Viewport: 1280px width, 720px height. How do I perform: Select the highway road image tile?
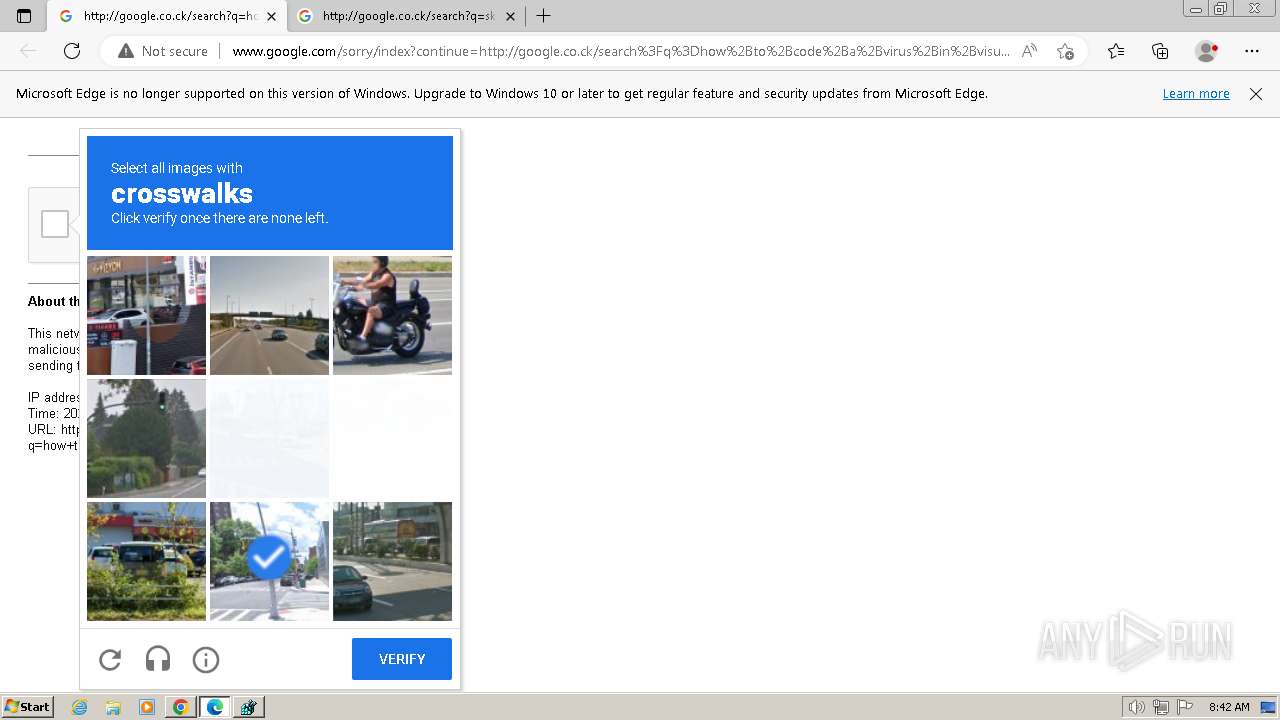pyautogui.click(x=269, y=315)
